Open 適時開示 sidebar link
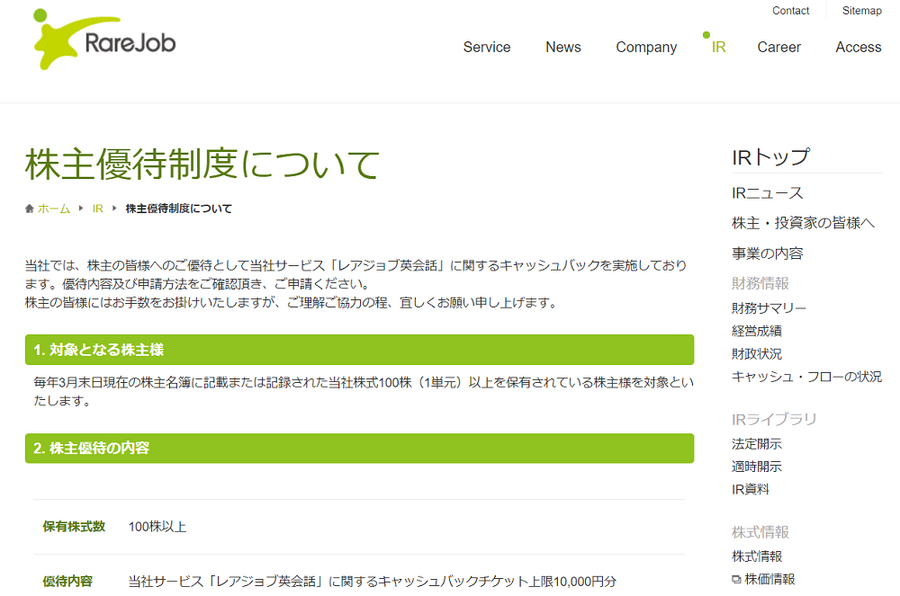This screenshot has width=900, height=596. [x=757, y=466]
